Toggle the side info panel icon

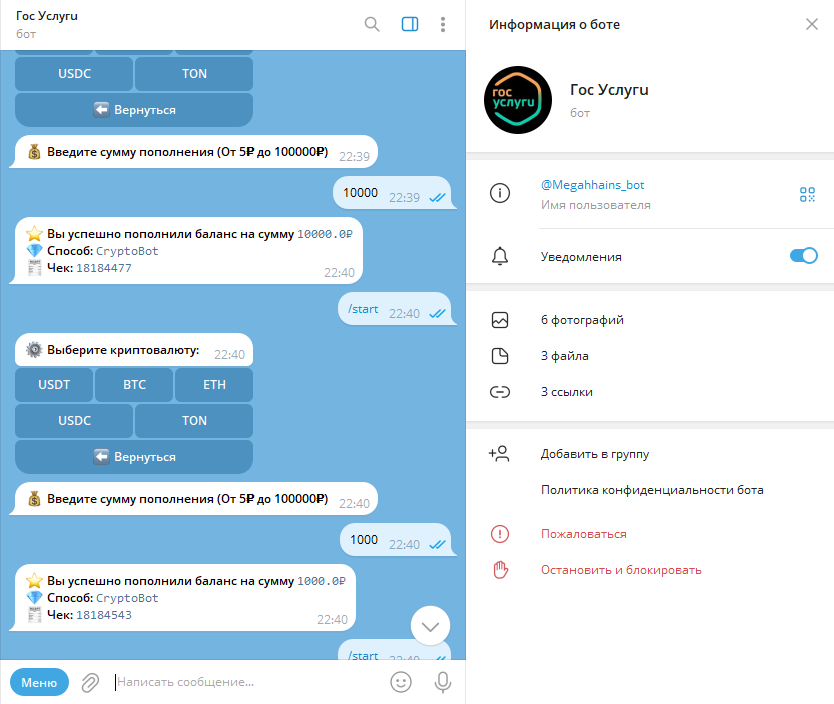[x=410, y=24]
